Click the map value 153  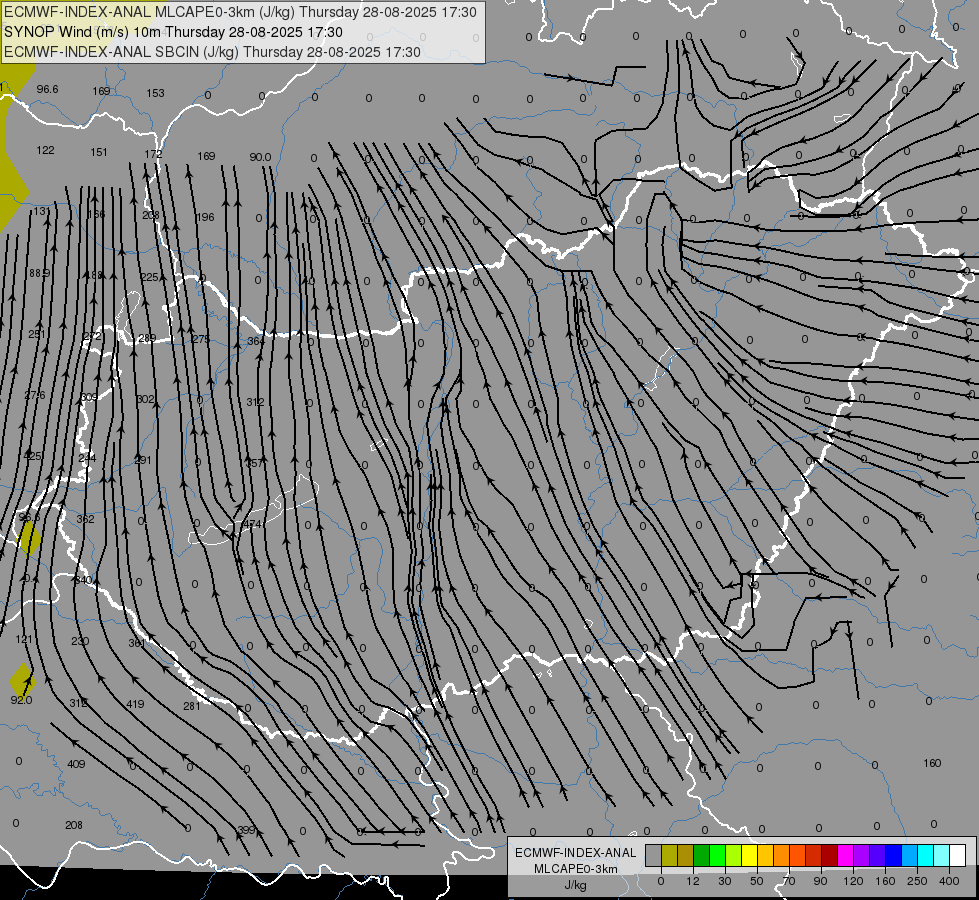[155, 93]
